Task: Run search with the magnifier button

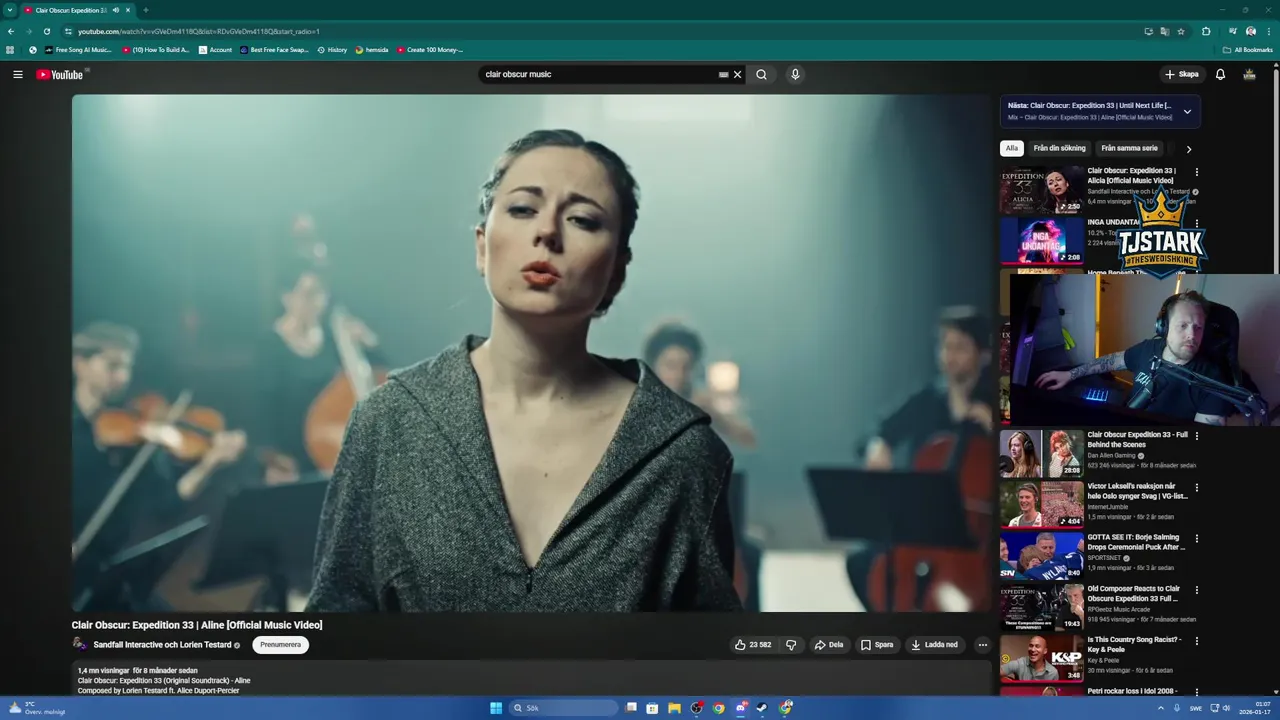Action: pos(761,74)
